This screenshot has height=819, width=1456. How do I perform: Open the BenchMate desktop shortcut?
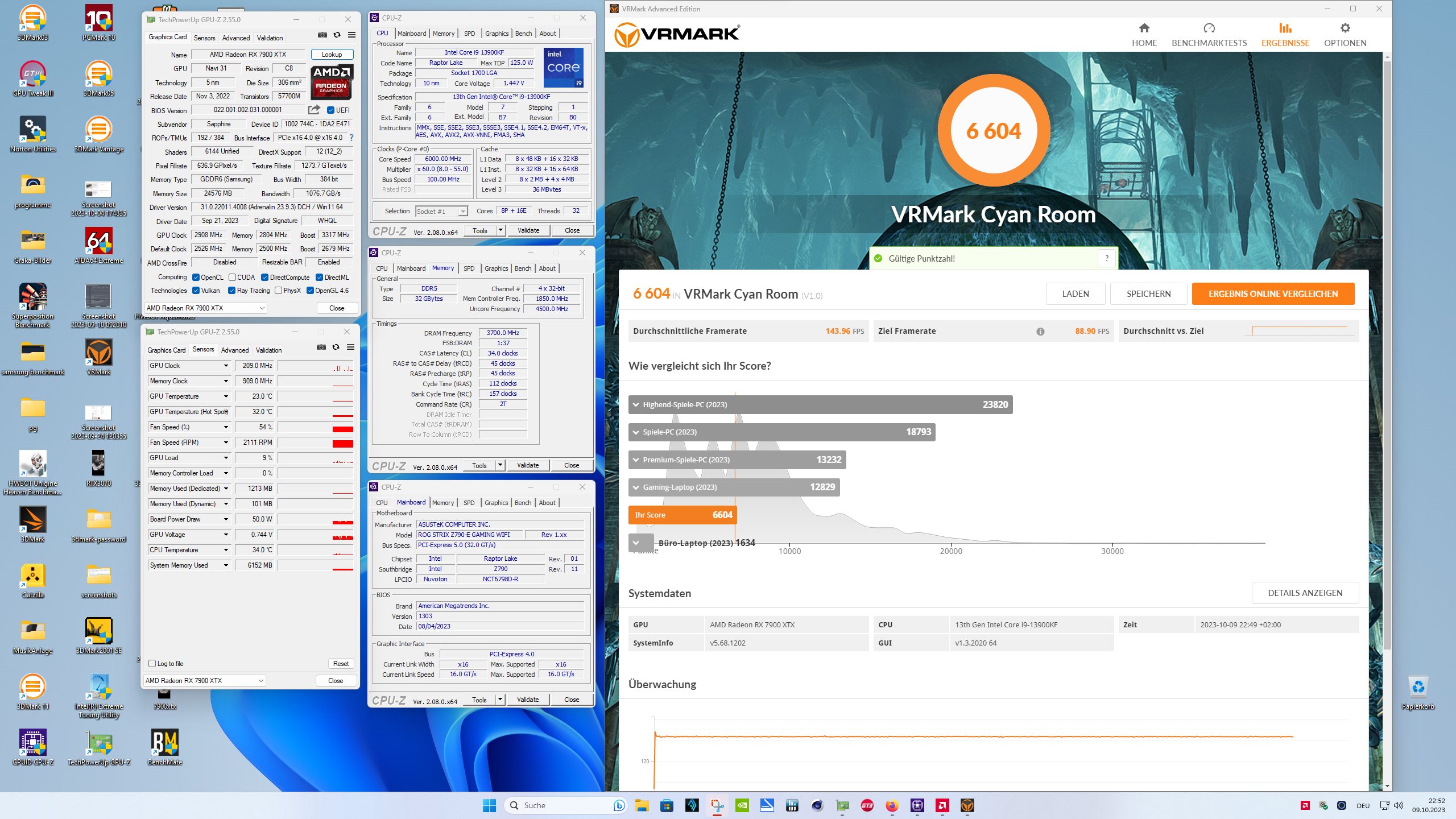click(x=165, y=747)
